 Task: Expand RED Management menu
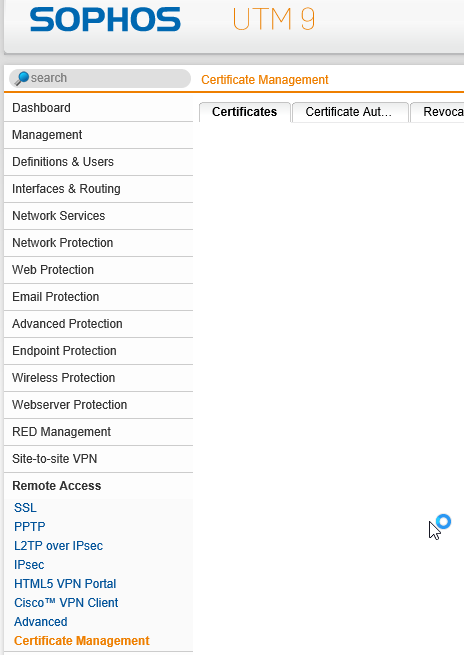[x=99, y=432]
